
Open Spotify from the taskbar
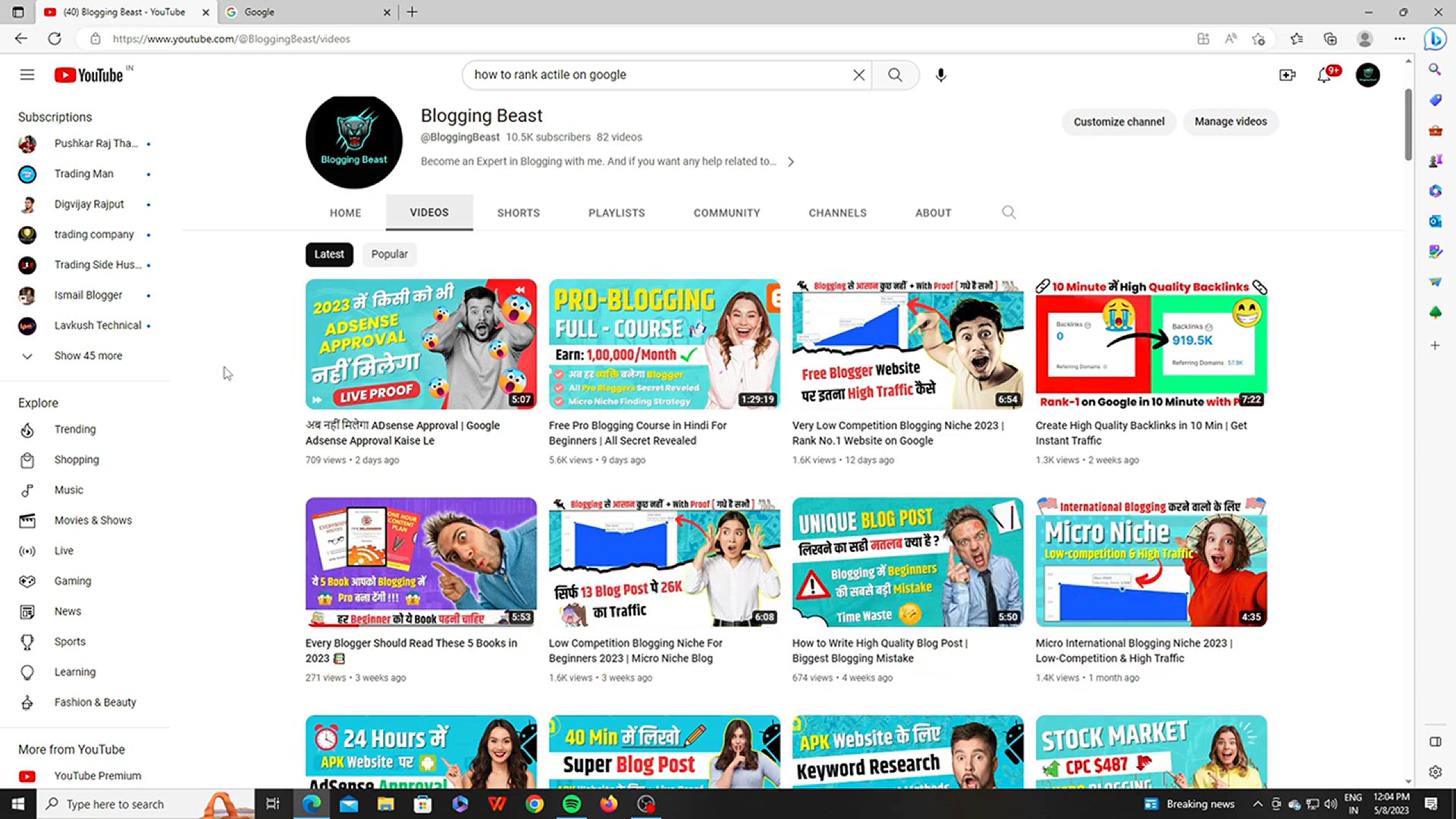[572, 804]
